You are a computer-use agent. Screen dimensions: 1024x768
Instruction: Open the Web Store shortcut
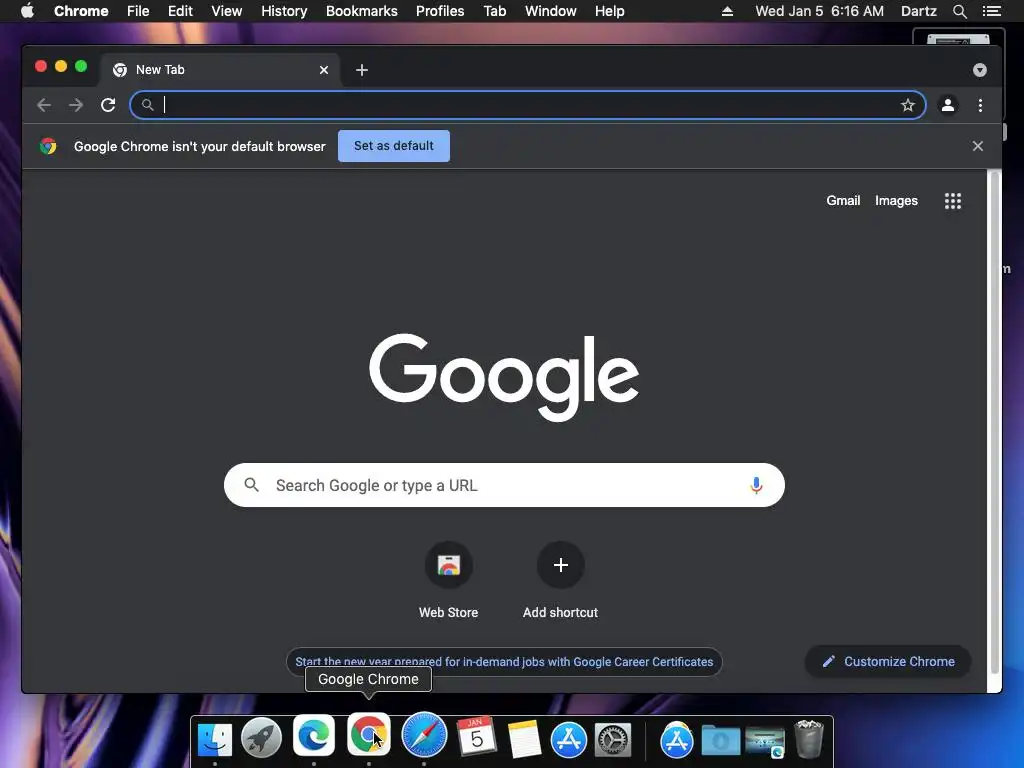[449, 580]
